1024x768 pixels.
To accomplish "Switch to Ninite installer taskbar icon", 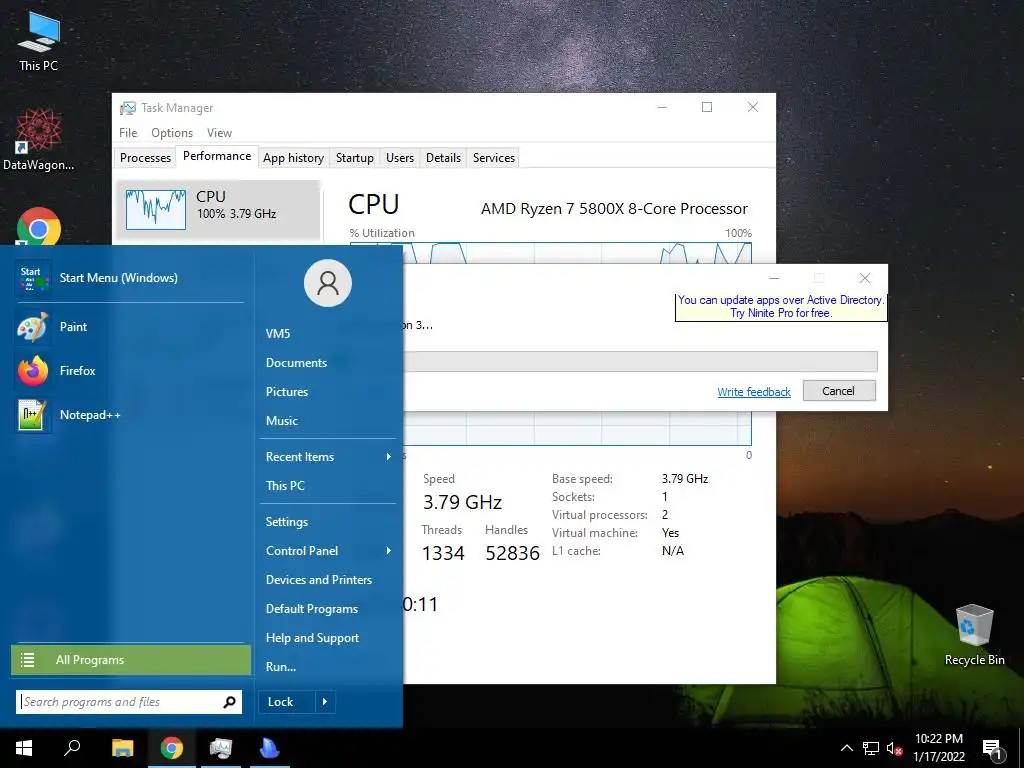I will pos(269,748).
